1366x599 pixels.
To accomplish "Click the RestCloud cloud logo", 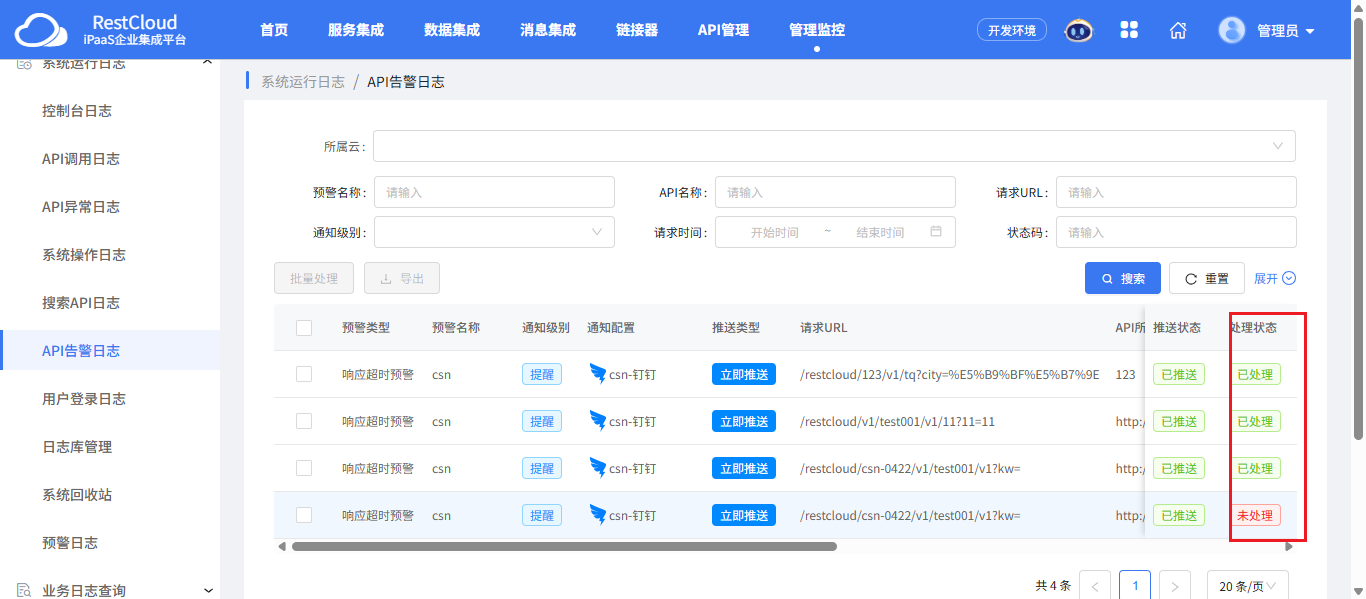I will point(43,31).
